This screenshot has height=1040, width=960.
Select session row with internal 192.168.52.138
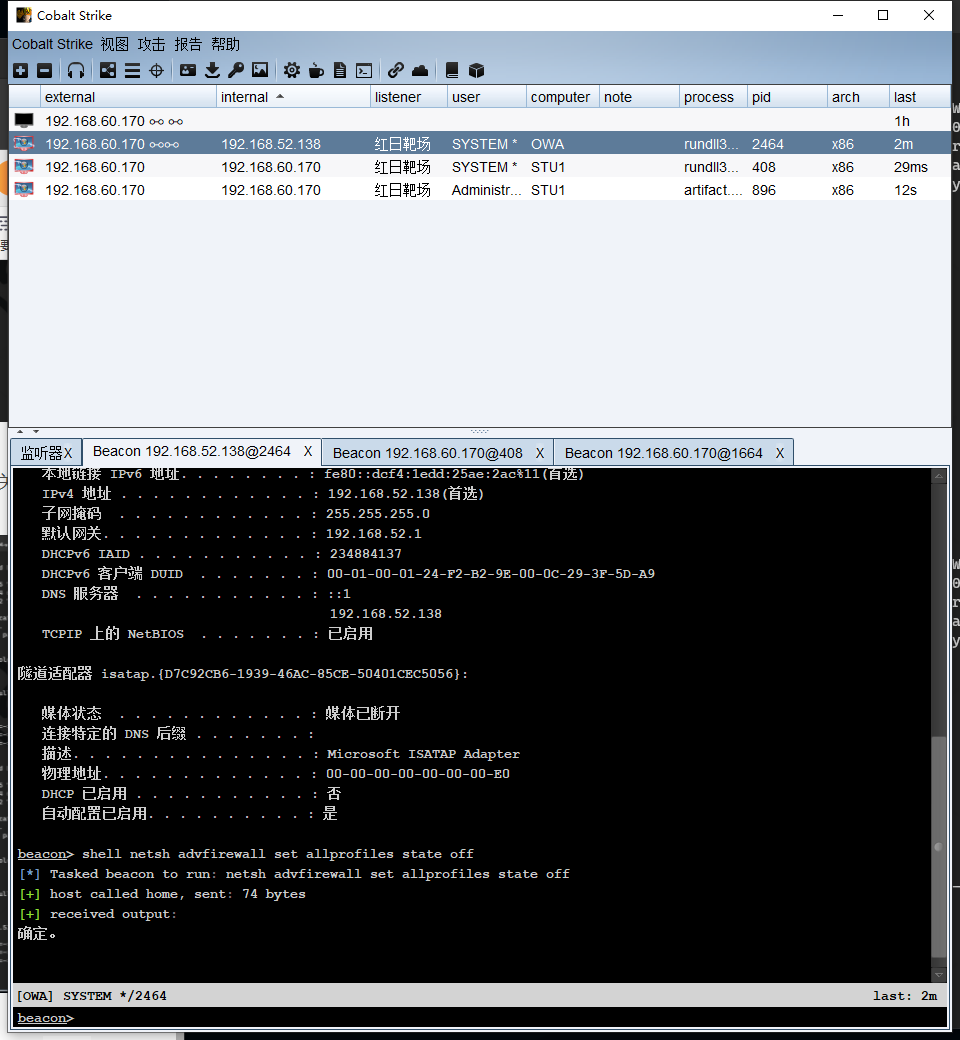point(480,144)
